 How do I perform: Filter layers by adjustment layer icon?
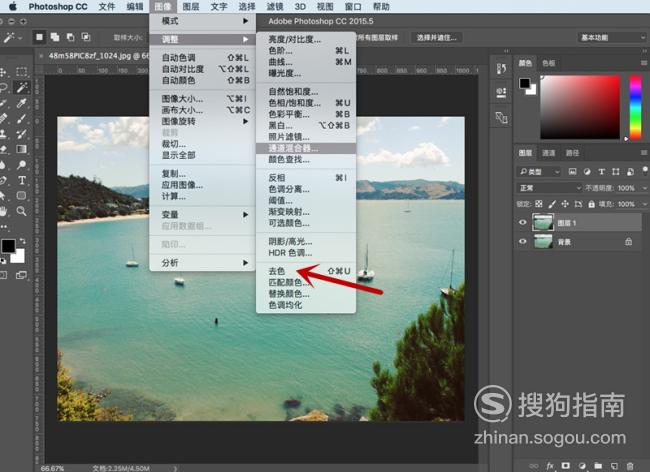click(x=587, y=172)
